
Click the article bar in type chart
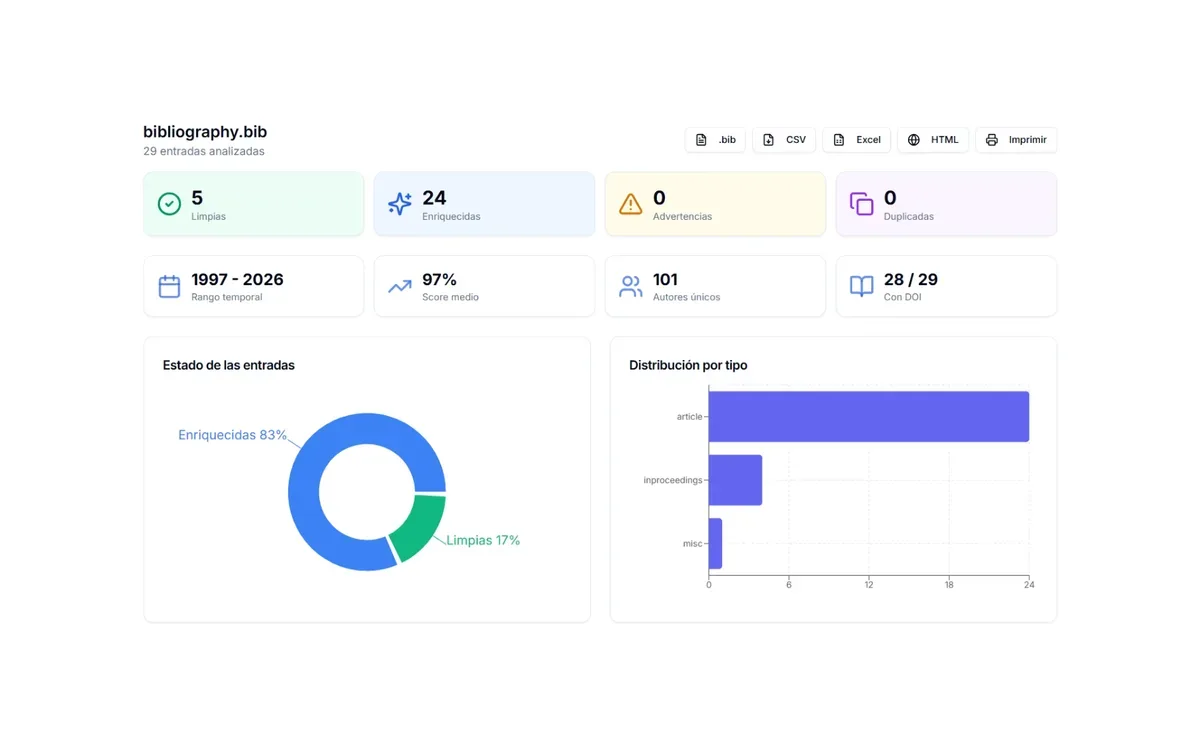click(x=869, y=416)
